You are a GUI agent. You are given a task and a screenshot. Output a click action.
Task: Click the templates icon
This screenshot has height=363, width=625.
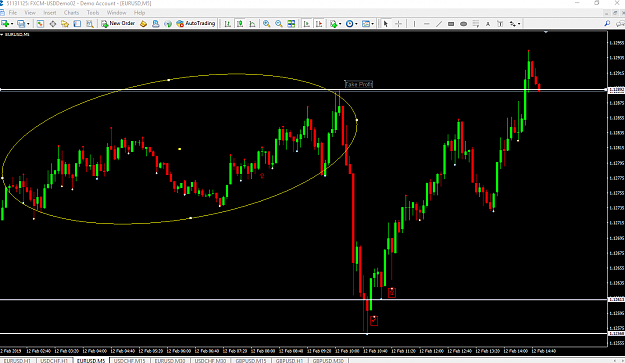[366, 24]
